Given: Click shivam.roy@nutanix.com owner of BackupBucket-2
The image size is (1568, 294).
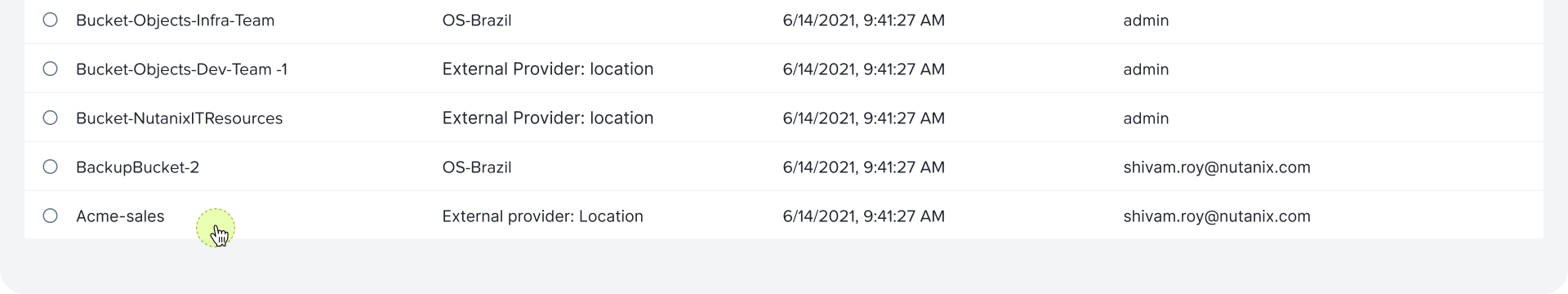Looking at the screenshot, I should [1217, 167].
